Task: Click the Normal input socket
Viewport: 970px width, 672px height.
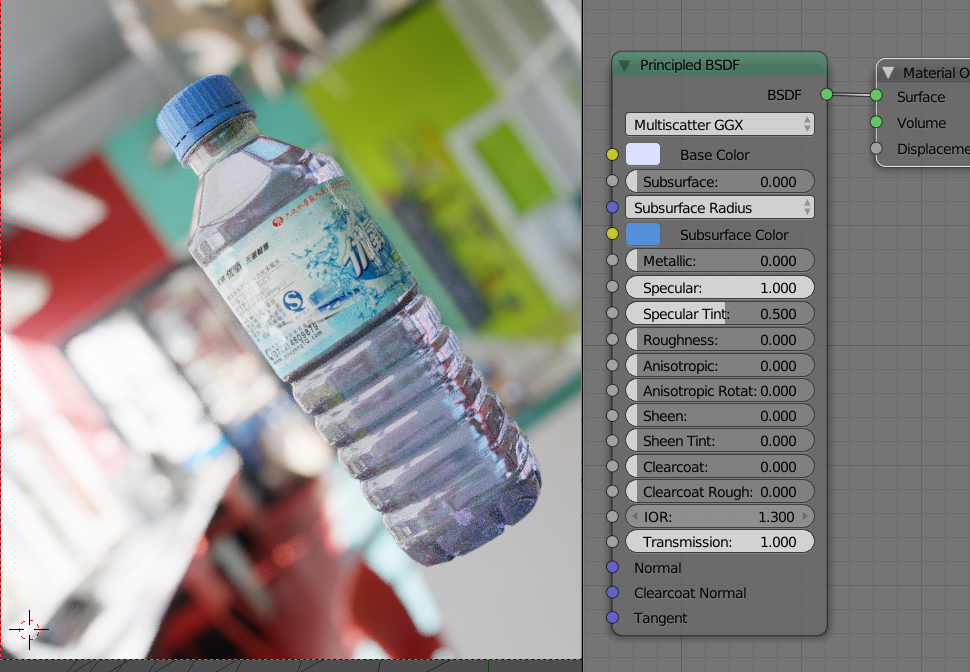Action: (612, 567)
